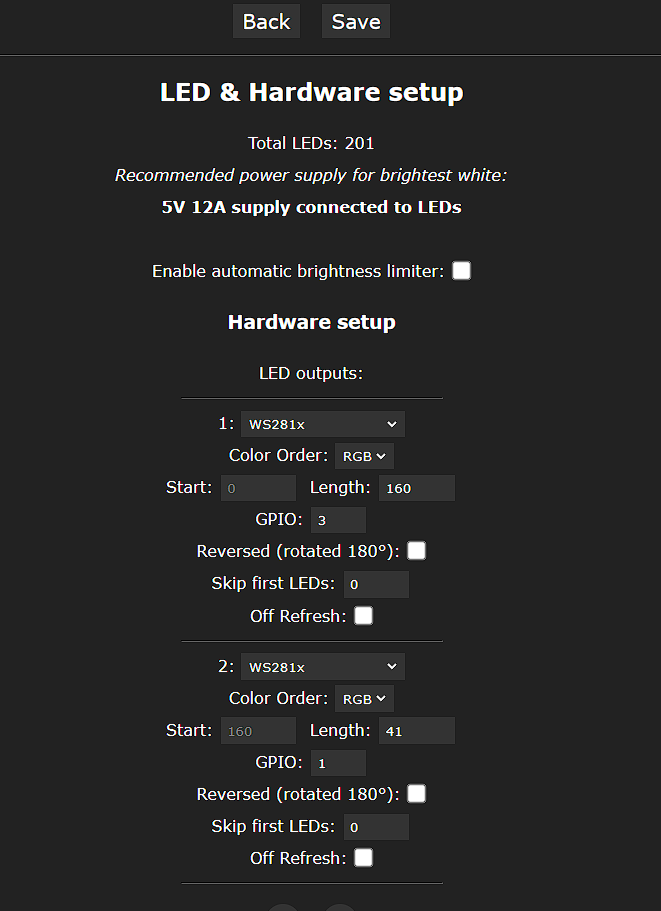Change Color Order selection for output 2

point(364,698)
